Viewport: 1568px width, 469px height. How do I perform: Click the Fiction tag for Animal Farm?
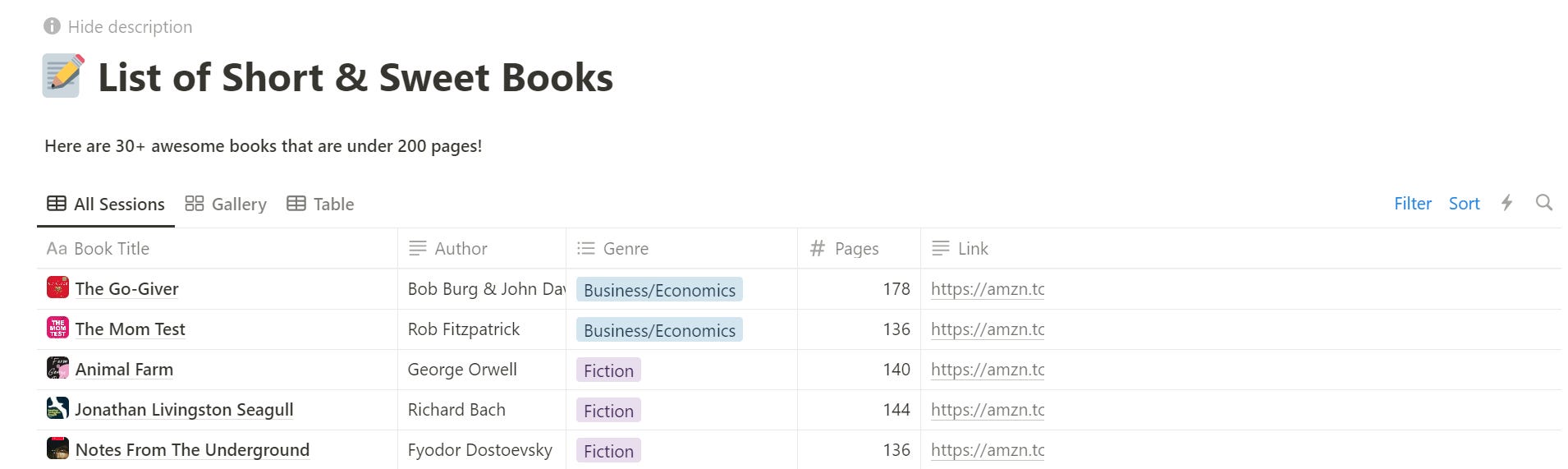[608, 370]
